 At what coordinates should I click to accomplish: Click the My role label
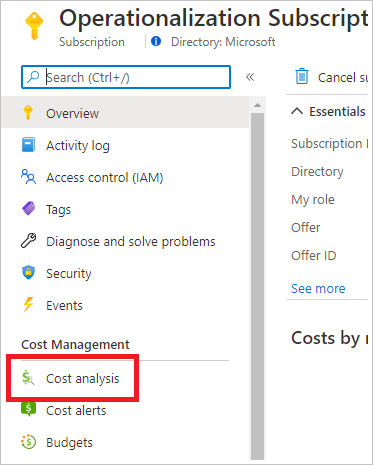click(x=313, y=200)
